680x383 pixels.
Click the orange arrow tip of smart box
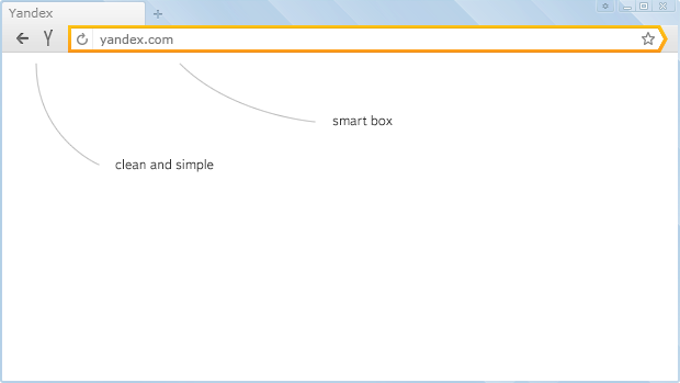tap(663, 39)
